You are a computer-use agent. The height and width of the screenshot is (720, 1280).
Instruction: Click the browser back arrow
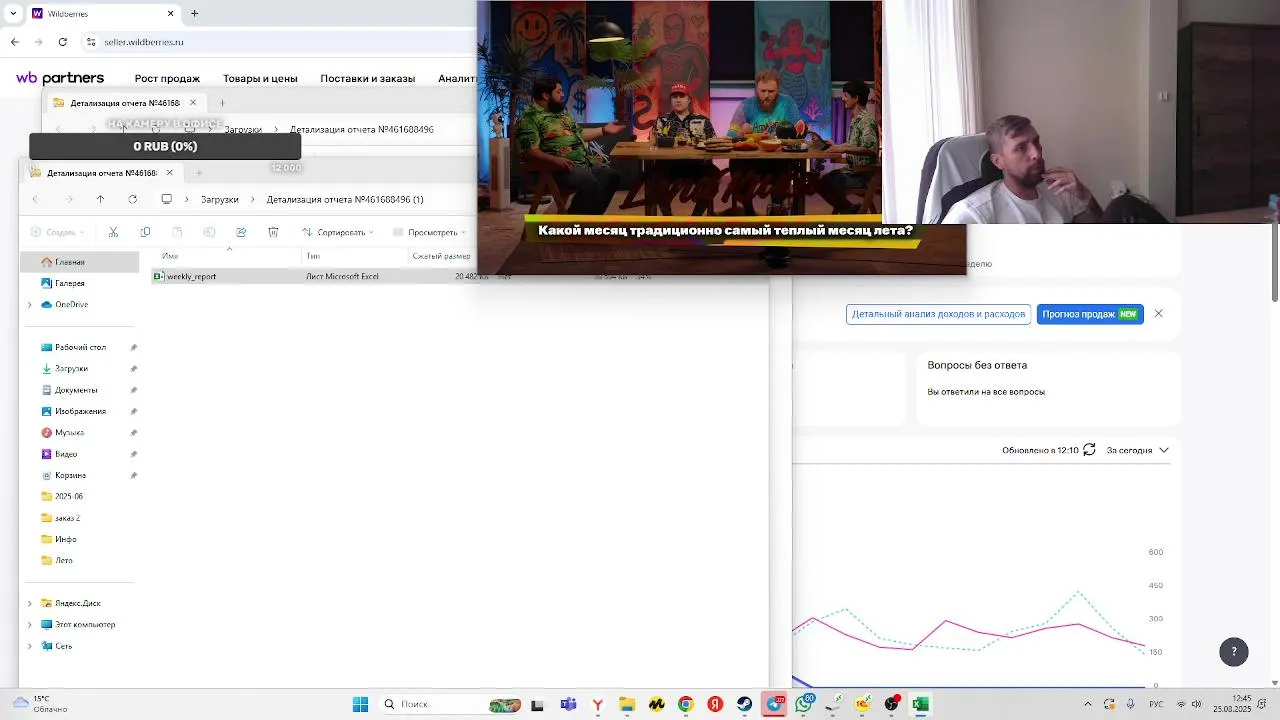14,42
